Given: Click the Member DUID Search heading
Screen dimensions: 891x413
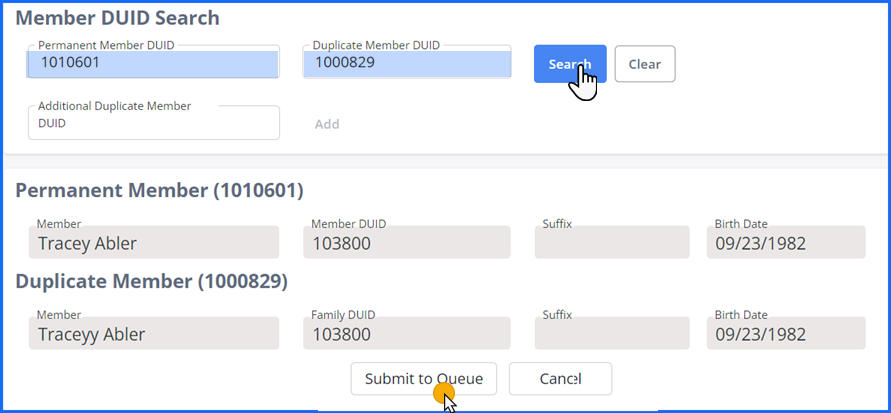Looking at the screenshot, I should [117, 18].
